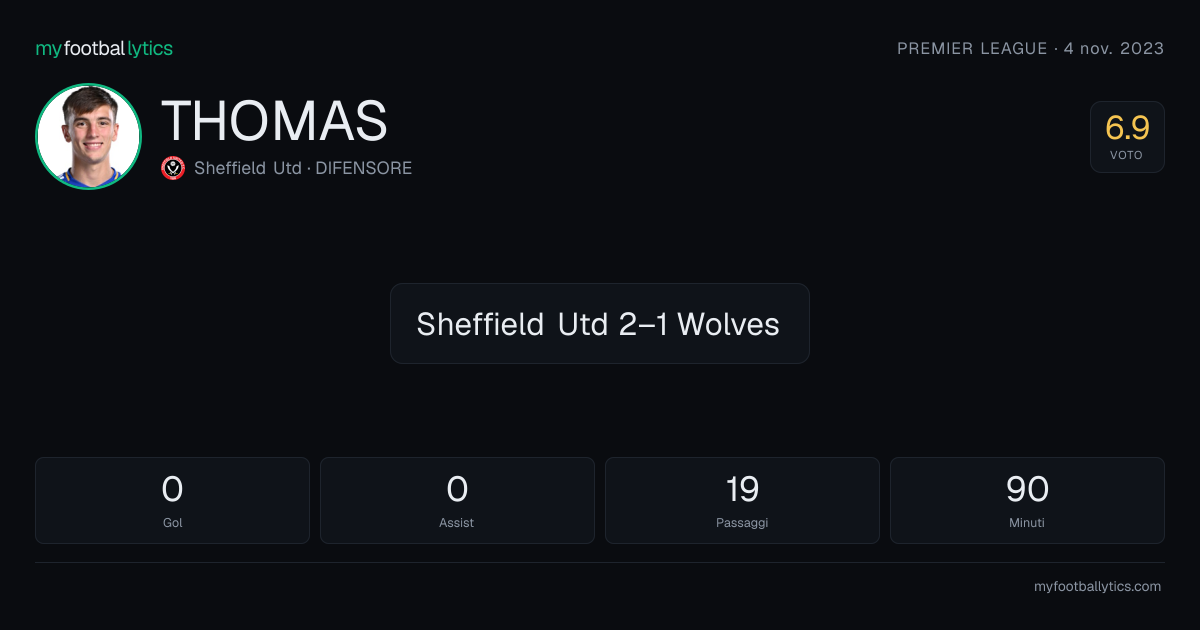Image resolution: width=1200 pixels, height=630 pixels.
Task: Click the Voto label under the rating
Action: tap(1126, 155)
